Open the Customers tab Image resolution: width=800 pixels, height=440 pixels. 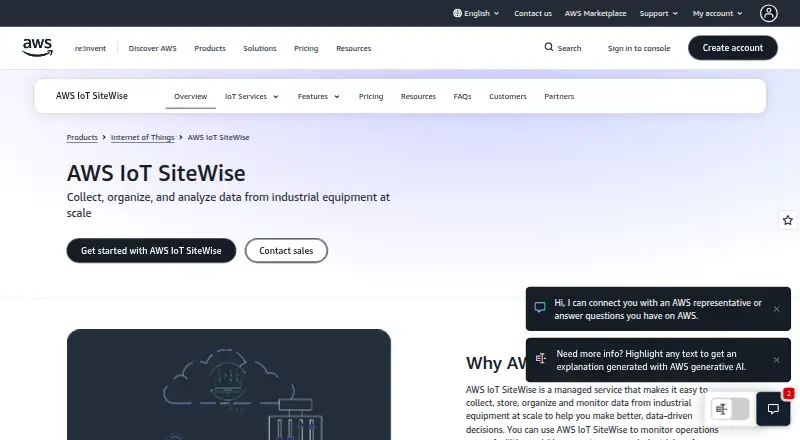508,96
